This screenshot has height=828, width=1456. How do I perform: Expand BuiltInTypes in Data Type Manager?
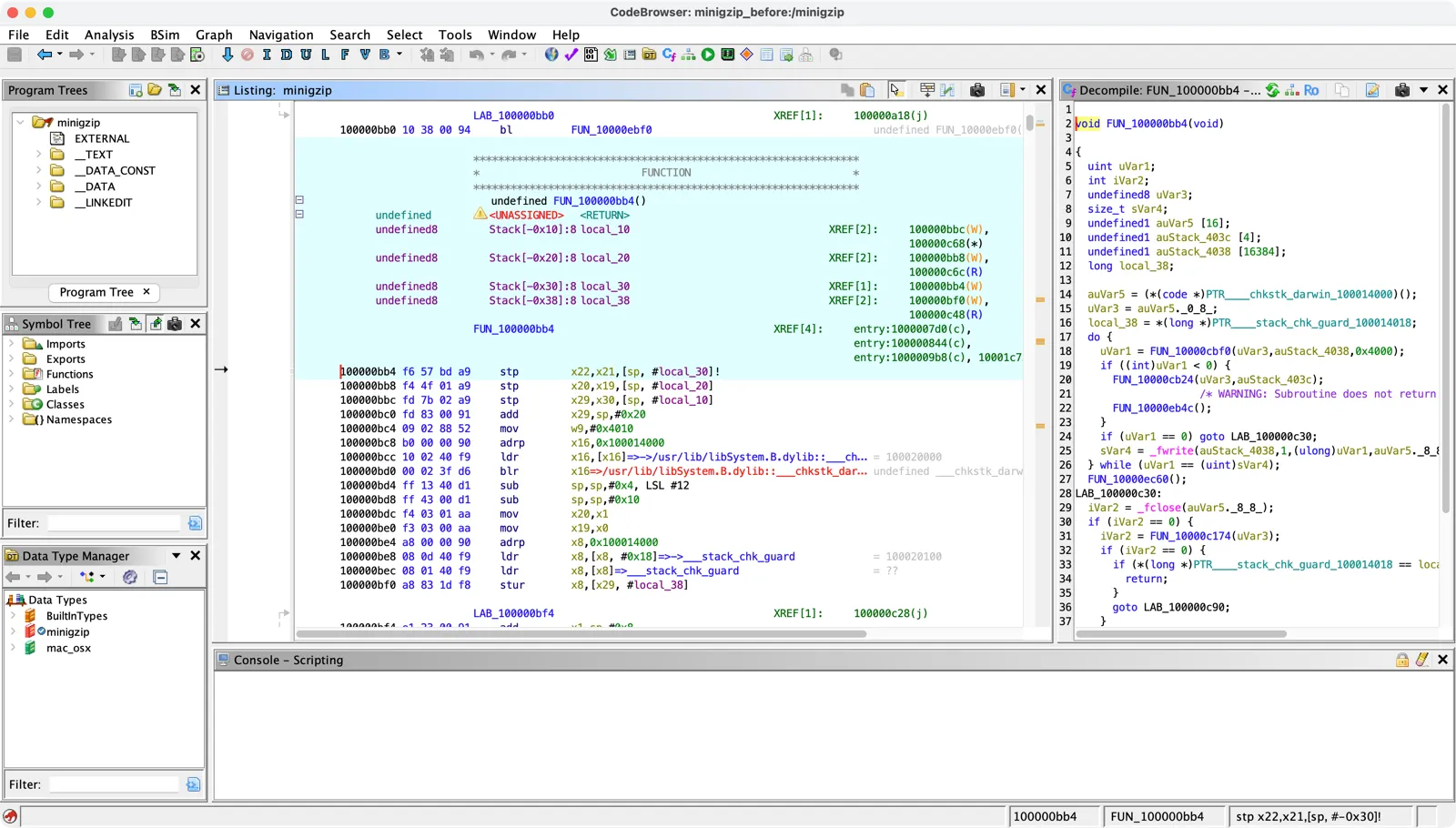pos(13,616)
